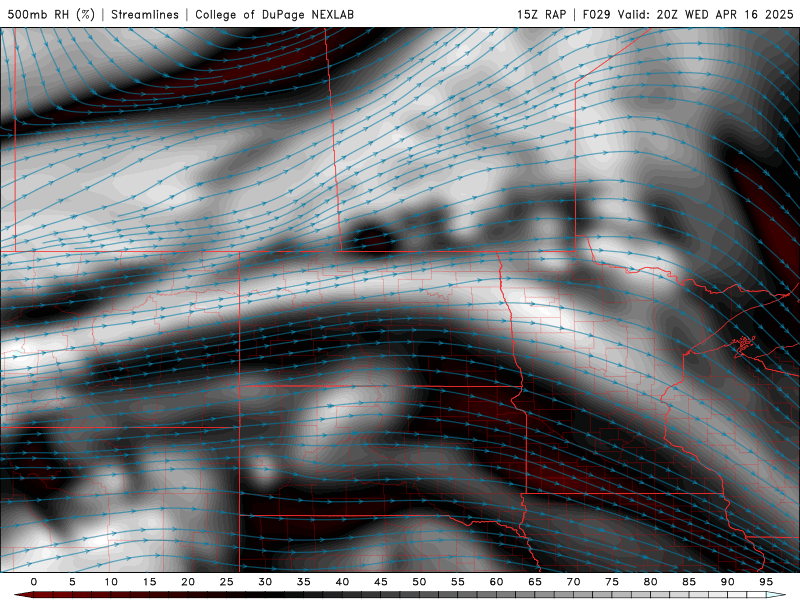800x600 pixels.
Task: Click the '10' label on the color scale
Action: coord(111,582)
